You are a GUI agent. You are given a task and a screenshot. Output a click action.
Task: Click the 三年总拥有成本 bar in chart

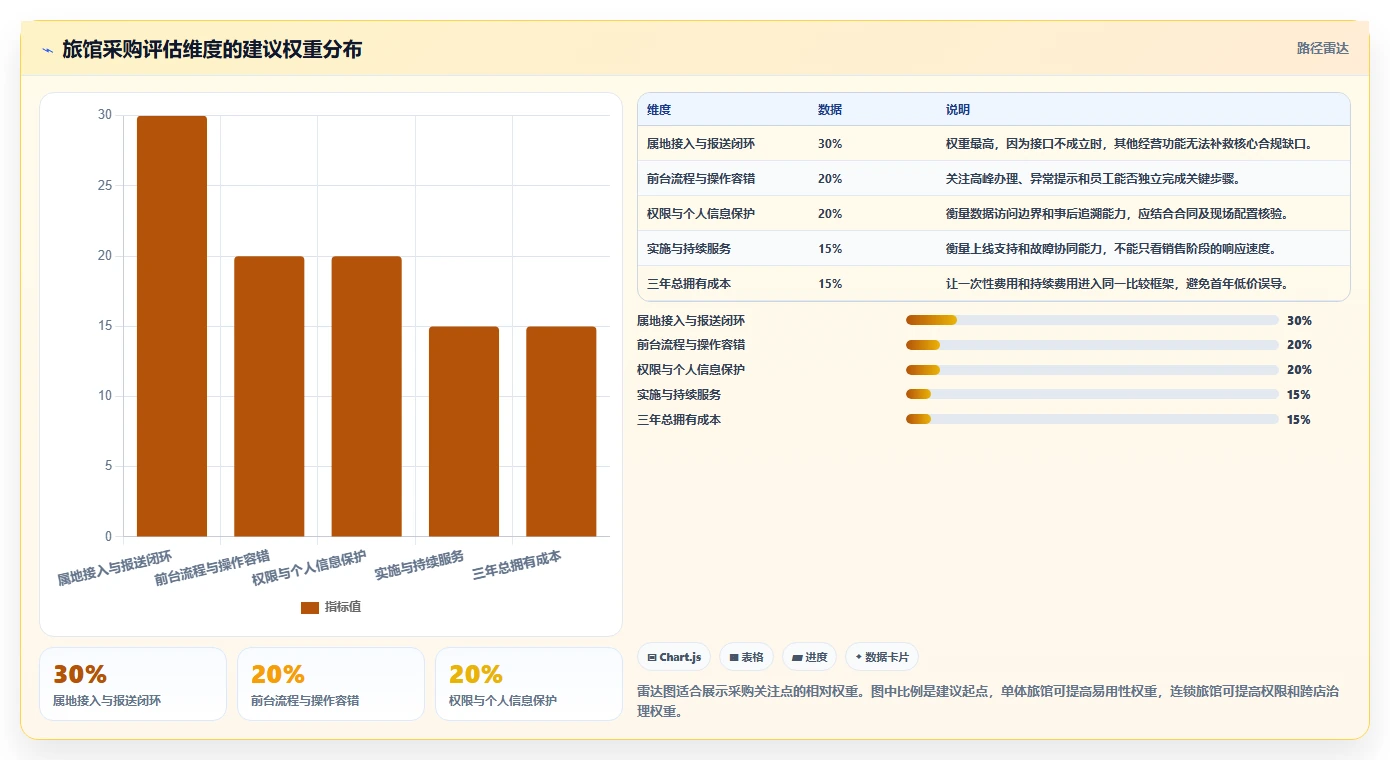click(x=561, y=431)
